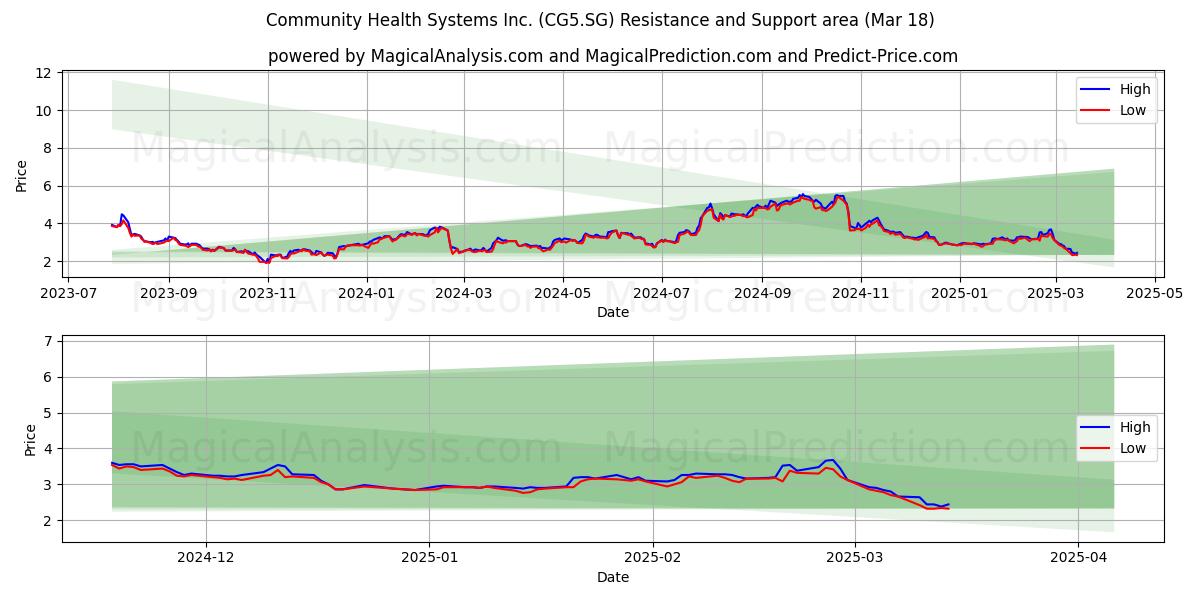1200x600 pixels.
Task: Click the '2023-09' tick label
Action: click(x=168, y=294)
